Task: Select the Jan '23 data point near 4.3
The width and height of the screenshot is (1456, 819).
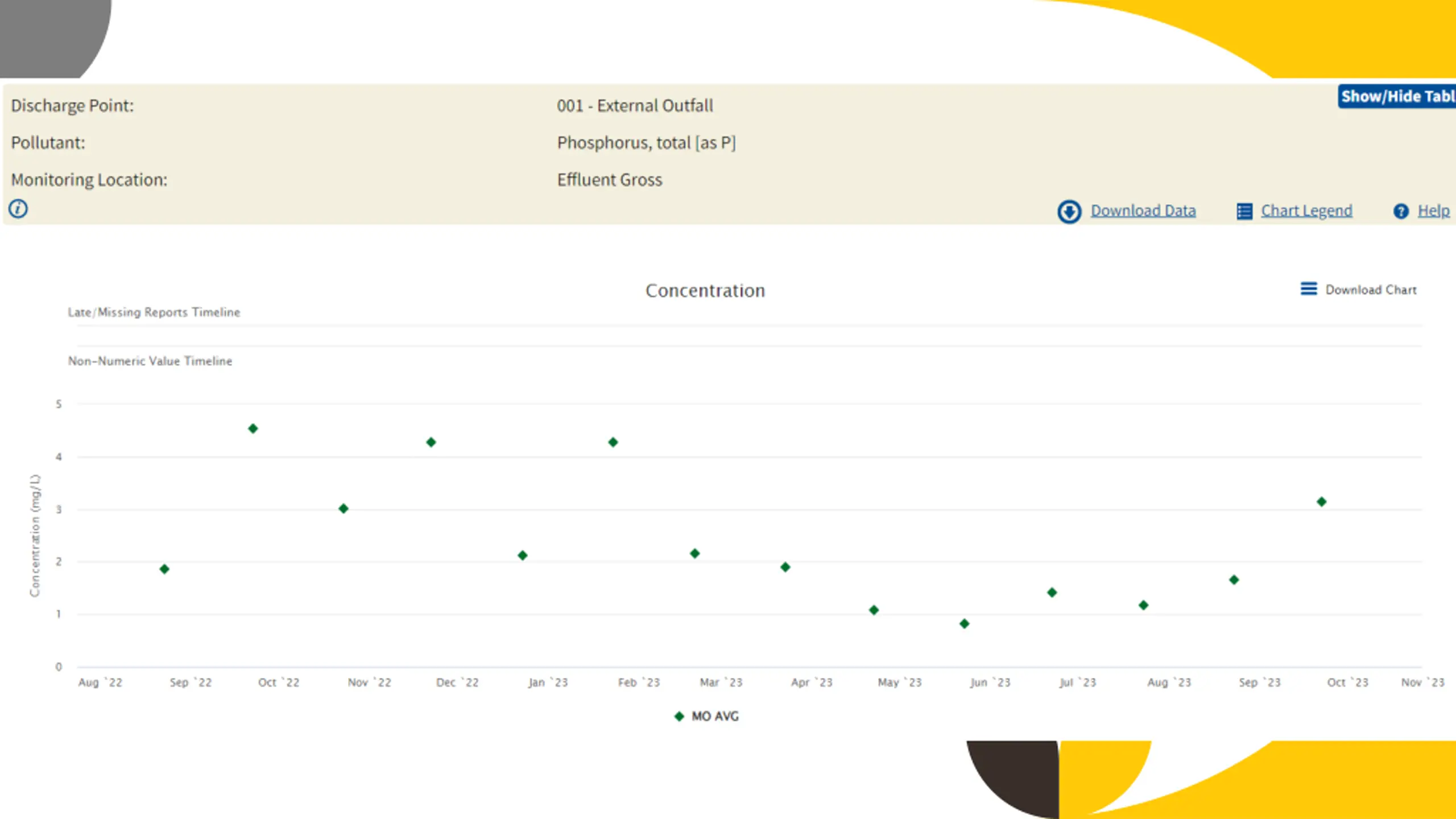Action: tap(613, 442)
